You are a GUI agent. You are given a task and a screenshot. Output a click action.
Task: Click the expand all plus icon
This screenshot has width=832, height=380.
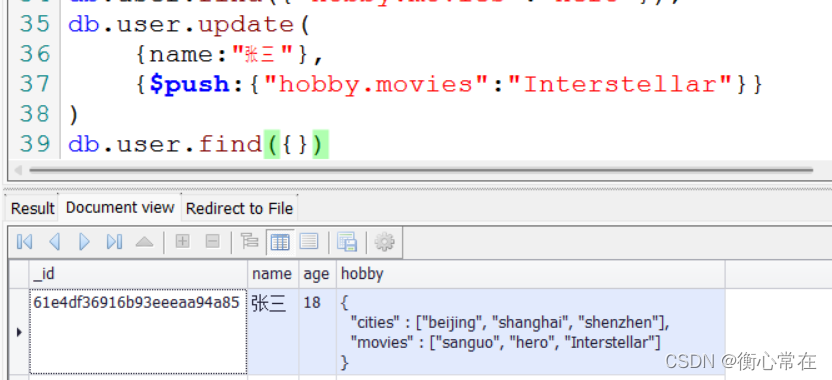[183, 242]
